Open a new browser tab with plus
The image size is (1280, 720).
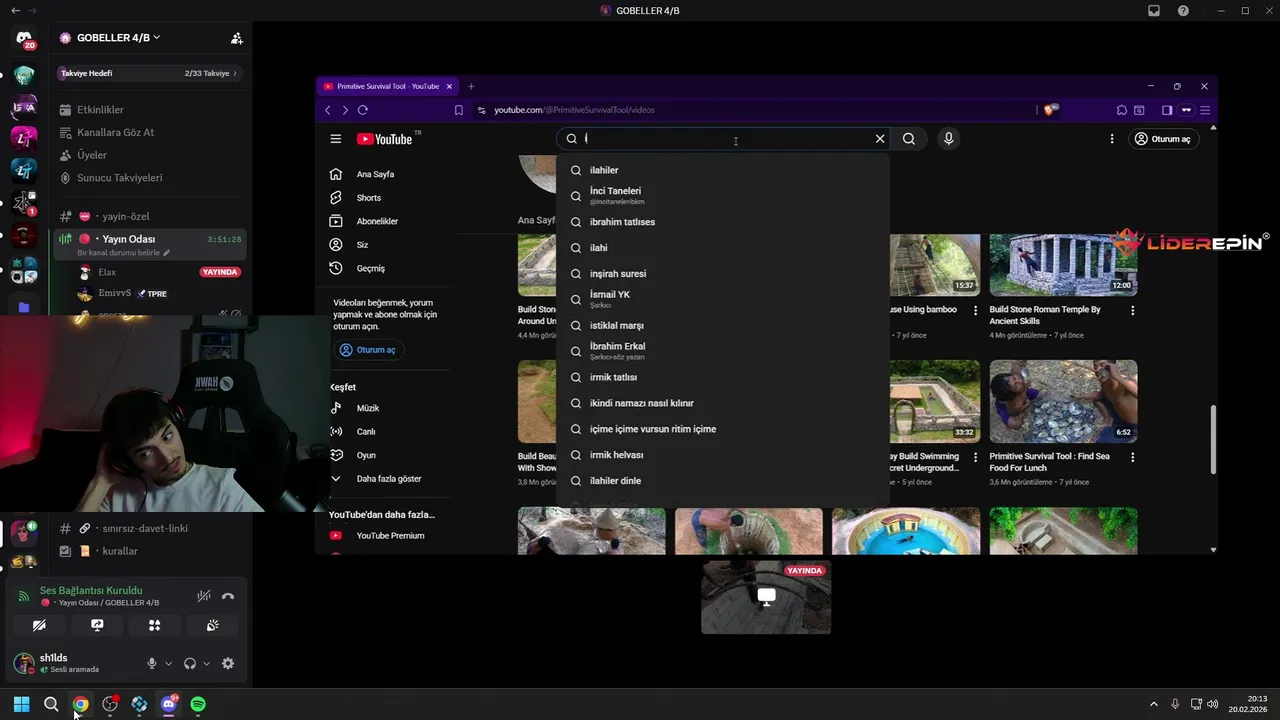tap(471, 86)
